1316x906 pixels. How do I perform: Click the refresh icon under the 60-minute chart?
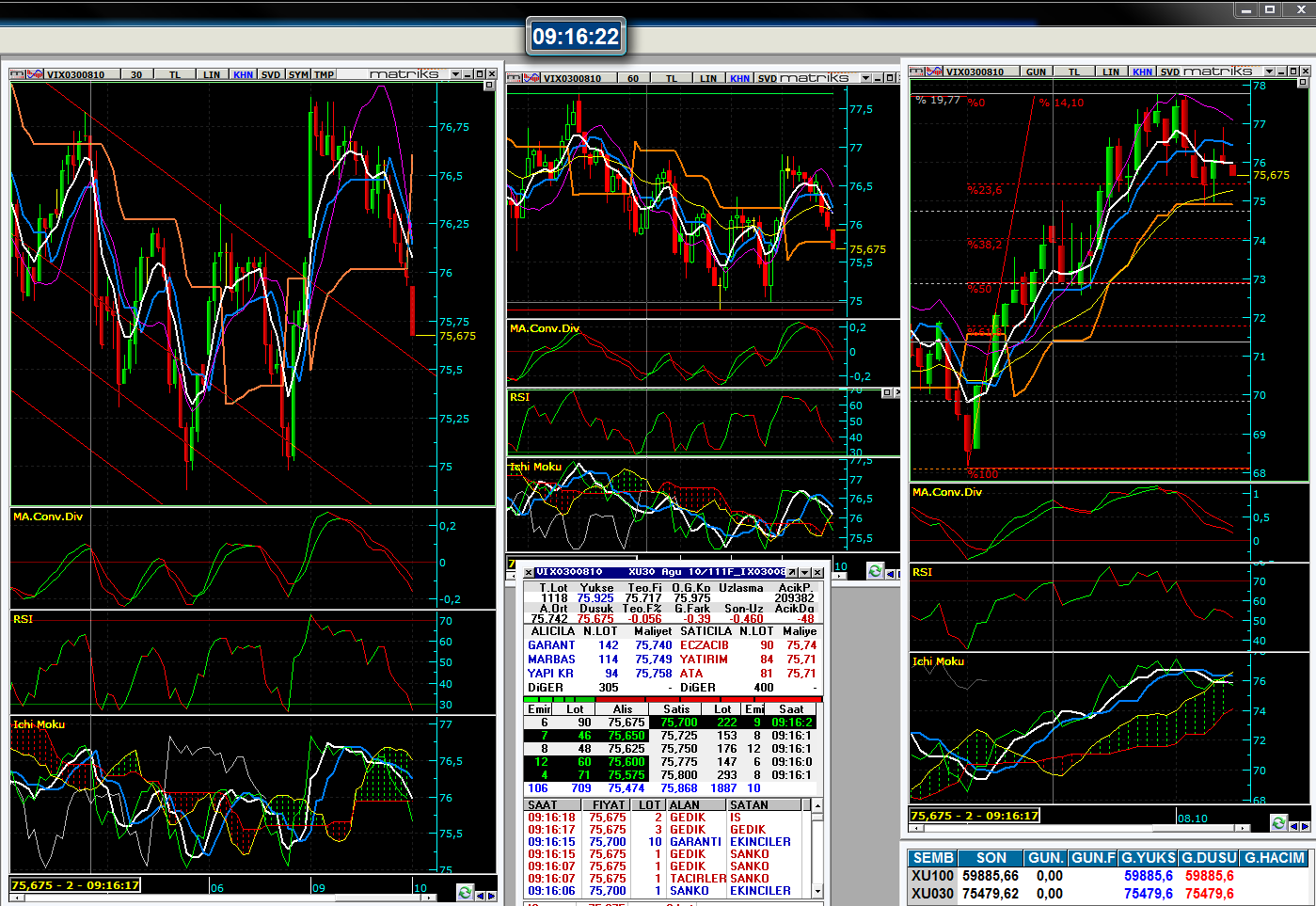[875, 571]
